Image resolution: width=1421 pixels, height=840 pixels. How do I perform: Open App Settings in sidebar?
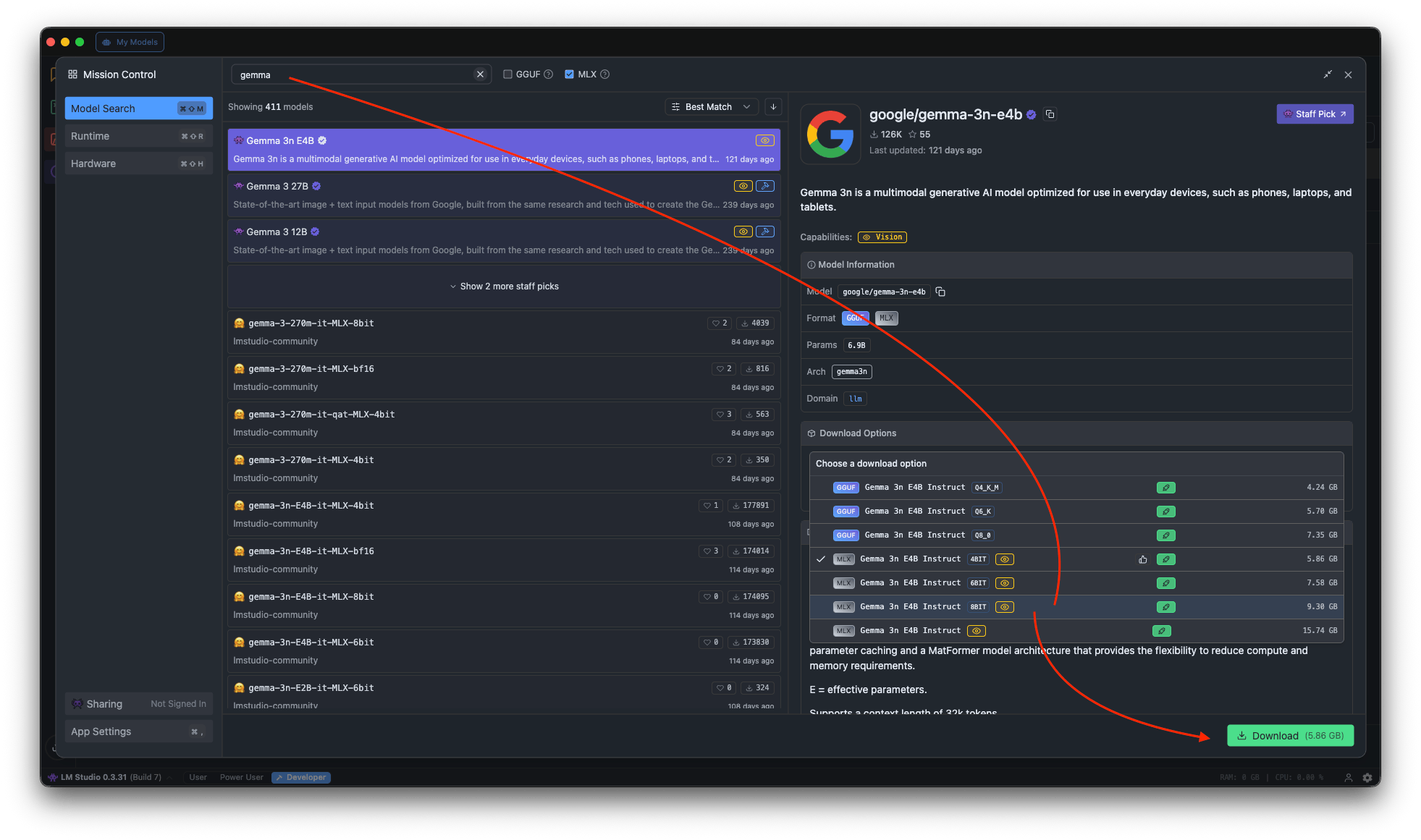[138, 731]
